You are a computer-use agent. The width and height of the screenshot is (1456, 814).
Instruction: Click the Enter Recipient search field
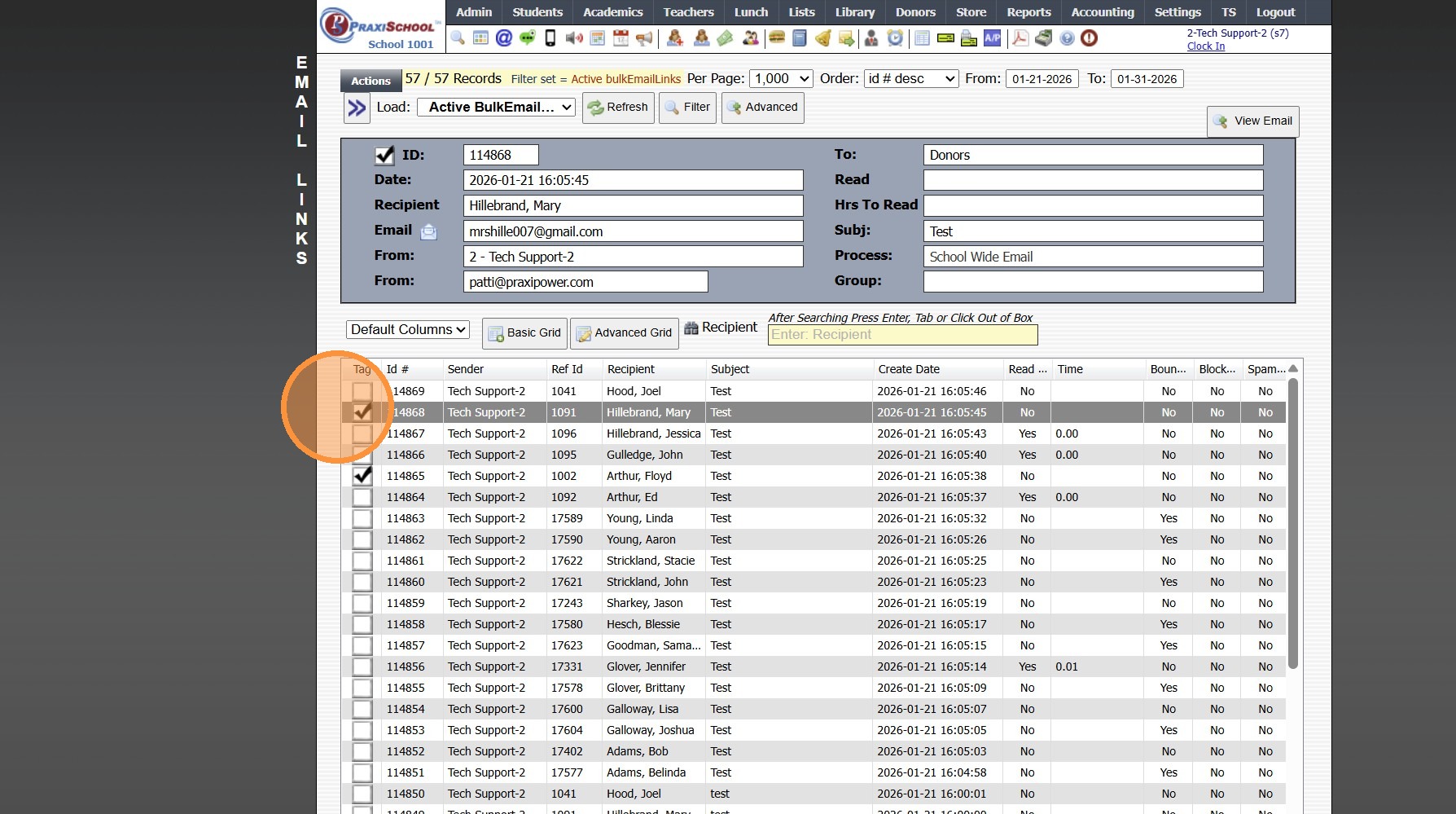(x=902, y=335)
